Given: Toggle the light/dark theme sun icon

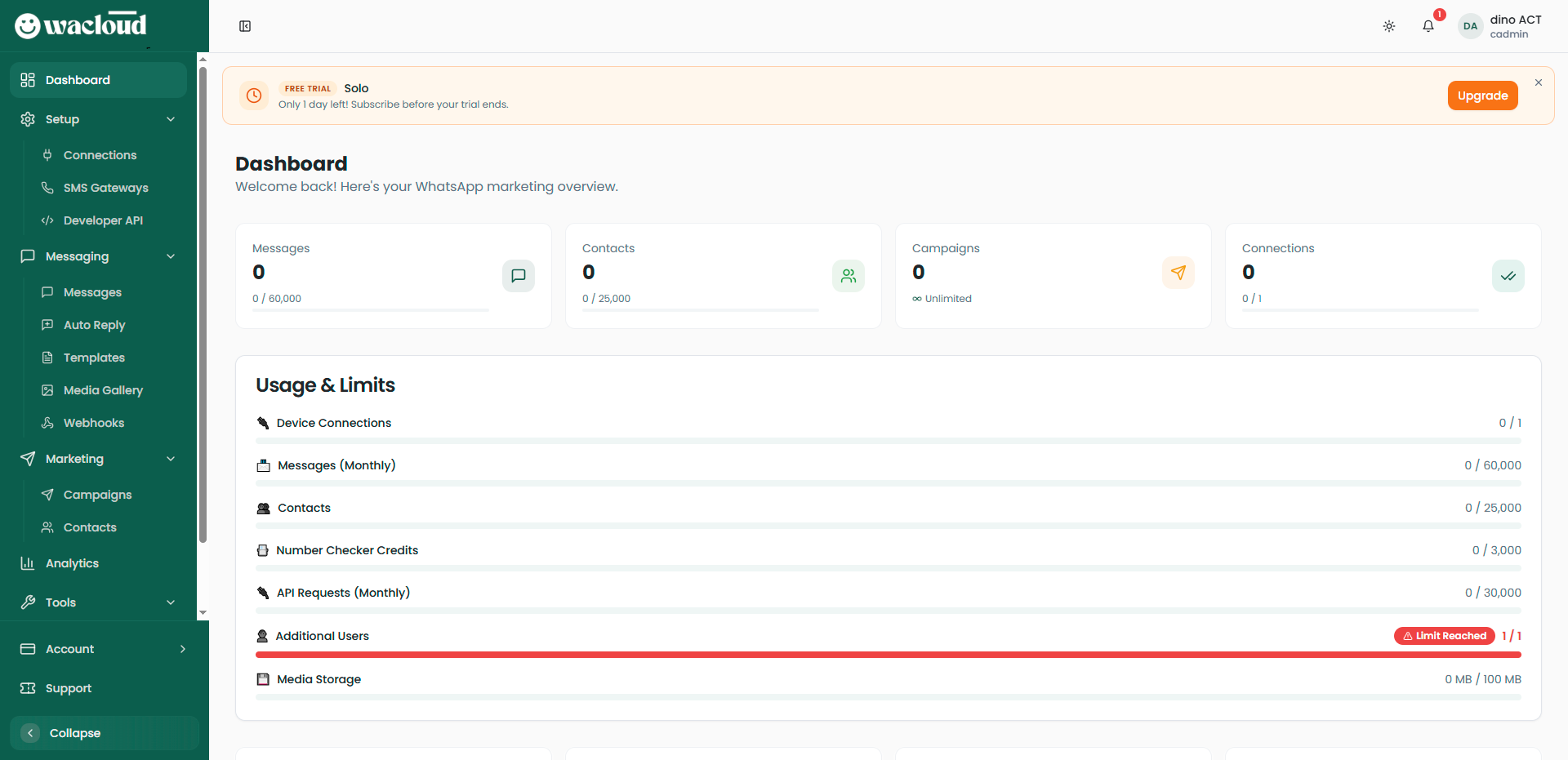Looking at the screenshot, I should pos(1388,26).
